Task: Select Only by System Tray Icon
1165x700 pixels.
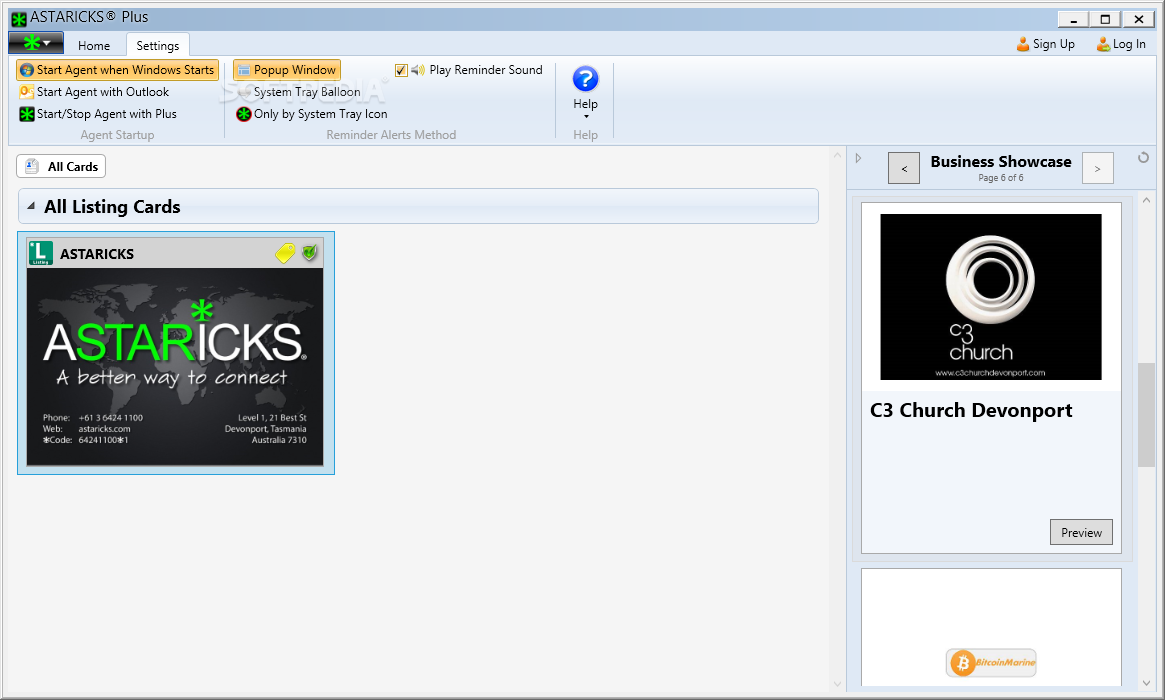Action: pos(312,114)
